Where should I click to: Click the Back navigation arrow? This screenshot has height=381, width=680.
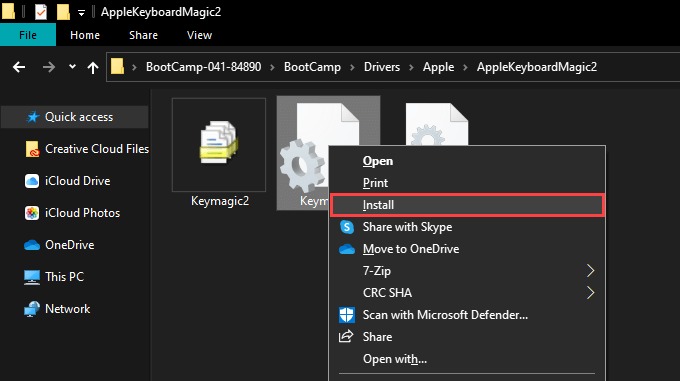pyautogui.click(x=19, y=67)
